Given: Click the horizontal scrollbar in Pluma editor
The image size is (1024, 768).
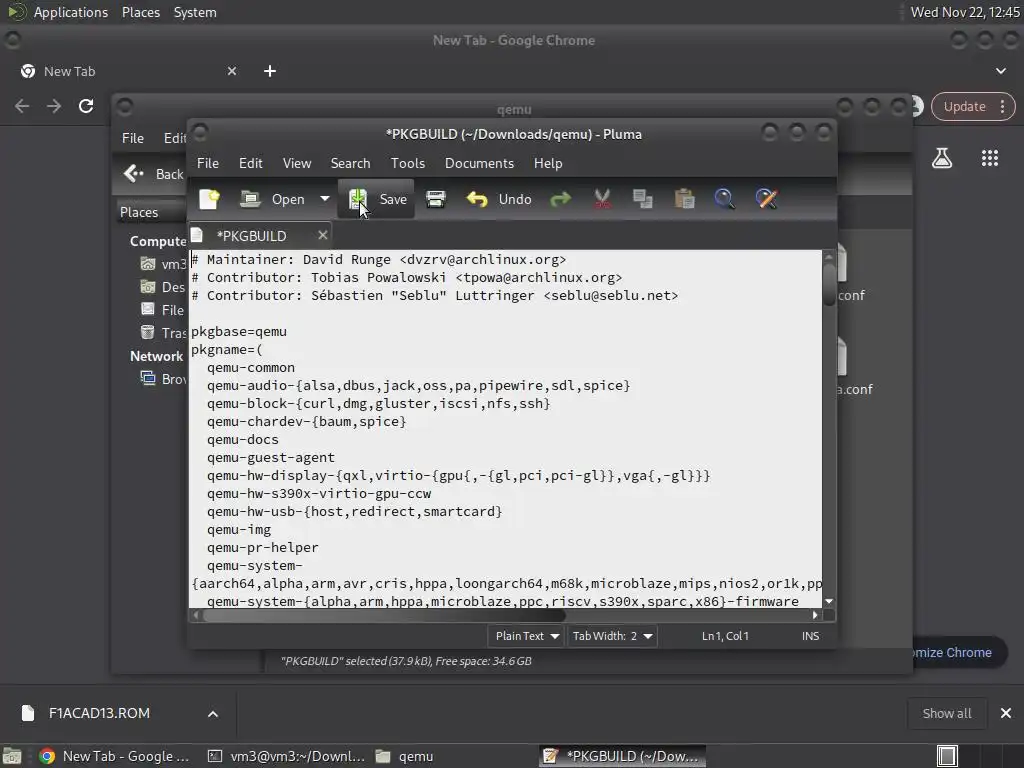Looking at the screenshot, I should coord(384,615).
